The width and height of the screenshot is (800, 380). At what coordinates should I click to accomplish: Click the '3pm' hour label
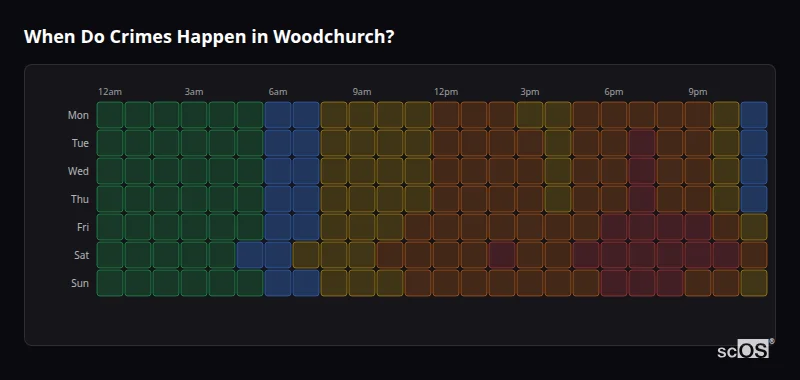[x=530, y=92]
